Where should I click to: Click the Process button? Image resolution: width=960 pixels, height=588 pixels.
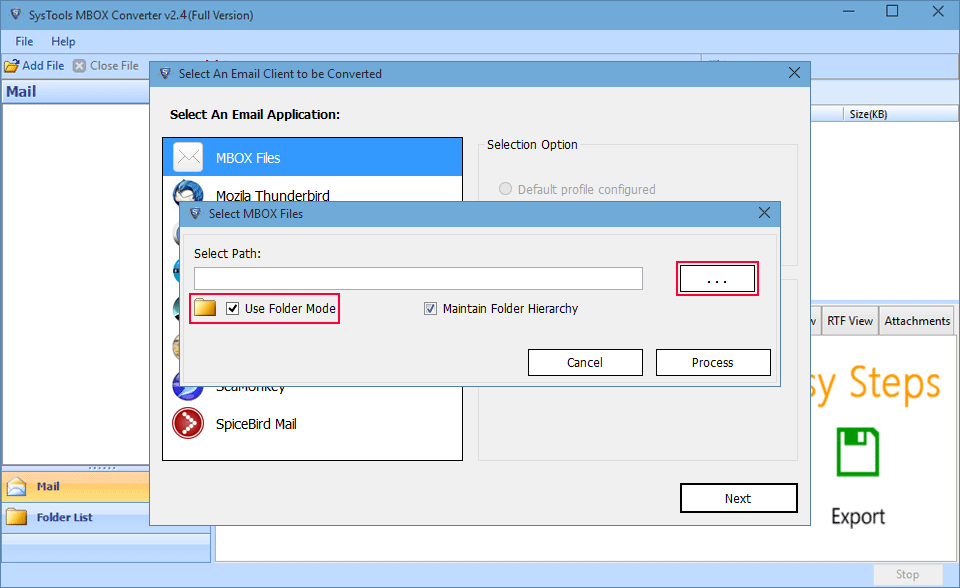pyautogui.click(x=713, y=363)
